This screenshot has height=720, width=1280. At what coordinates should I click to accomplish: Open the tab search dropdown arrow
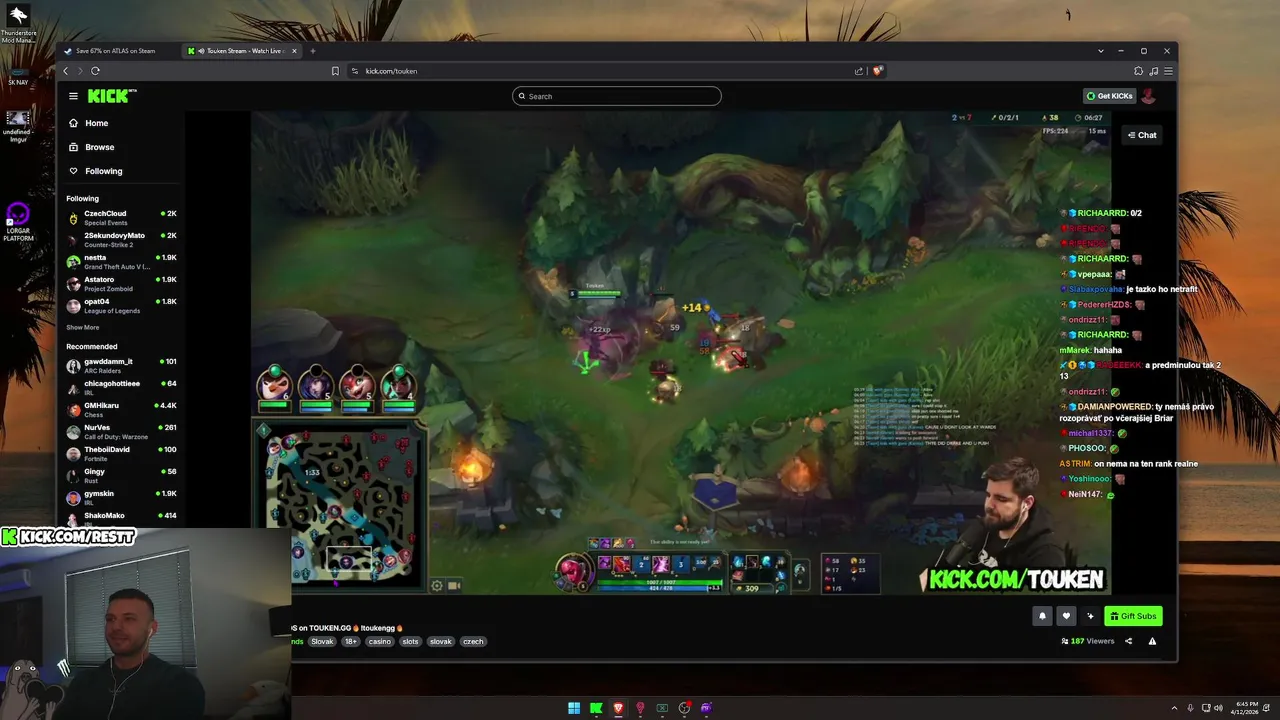tap(1101, 51)
